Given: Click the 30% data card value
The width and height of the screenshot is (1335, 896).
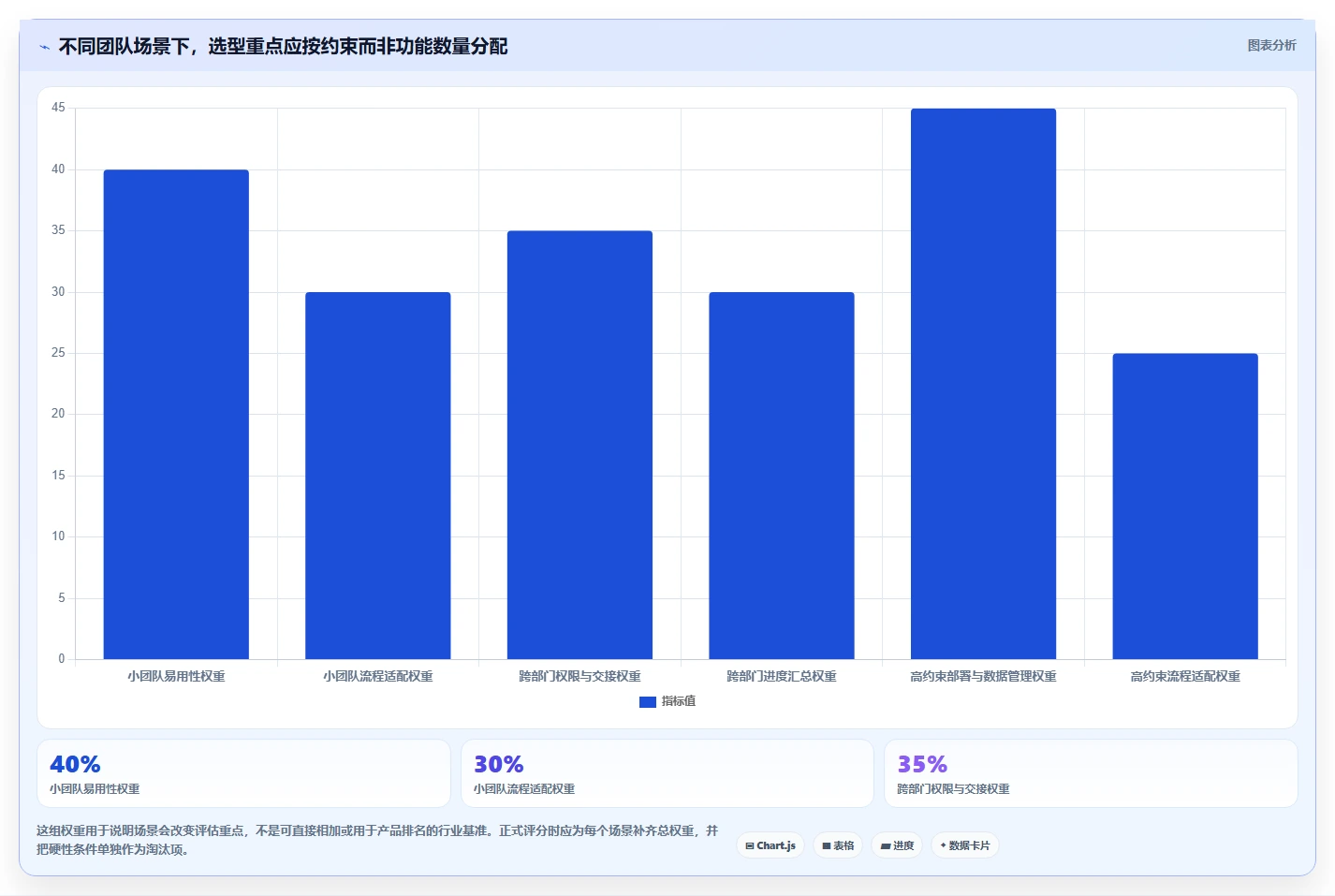Looking at the screenshot, I should pyautogui.click(x=499, y=764).
